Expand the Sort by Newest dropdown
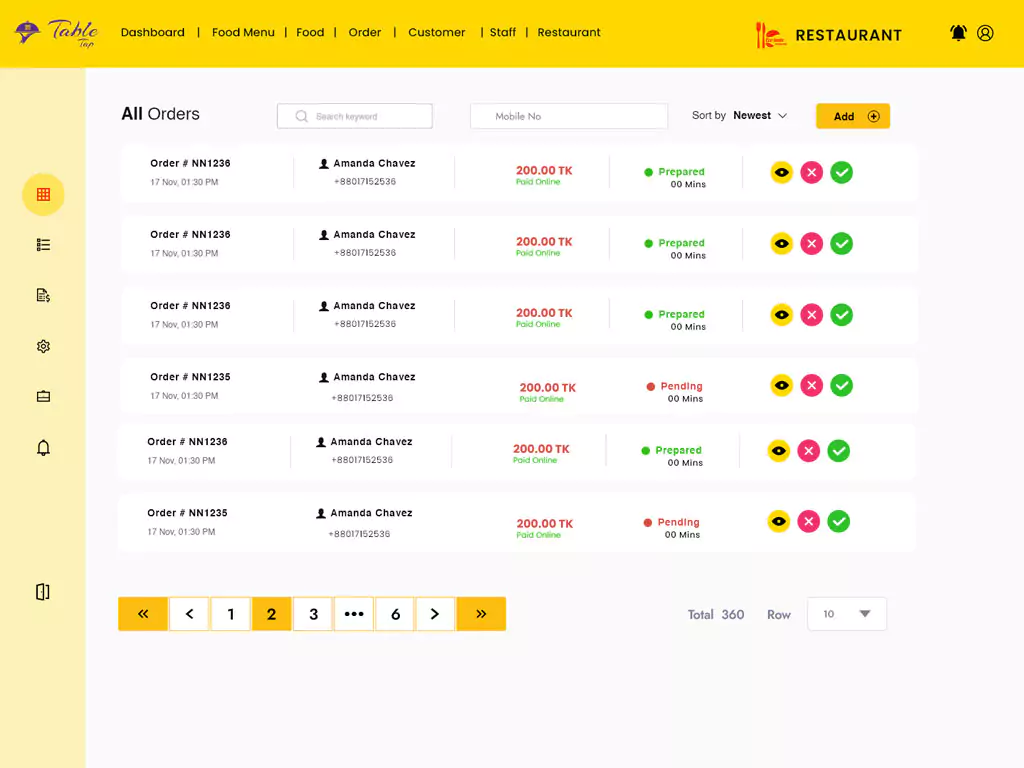1024x768 pixels. (761, 116)
